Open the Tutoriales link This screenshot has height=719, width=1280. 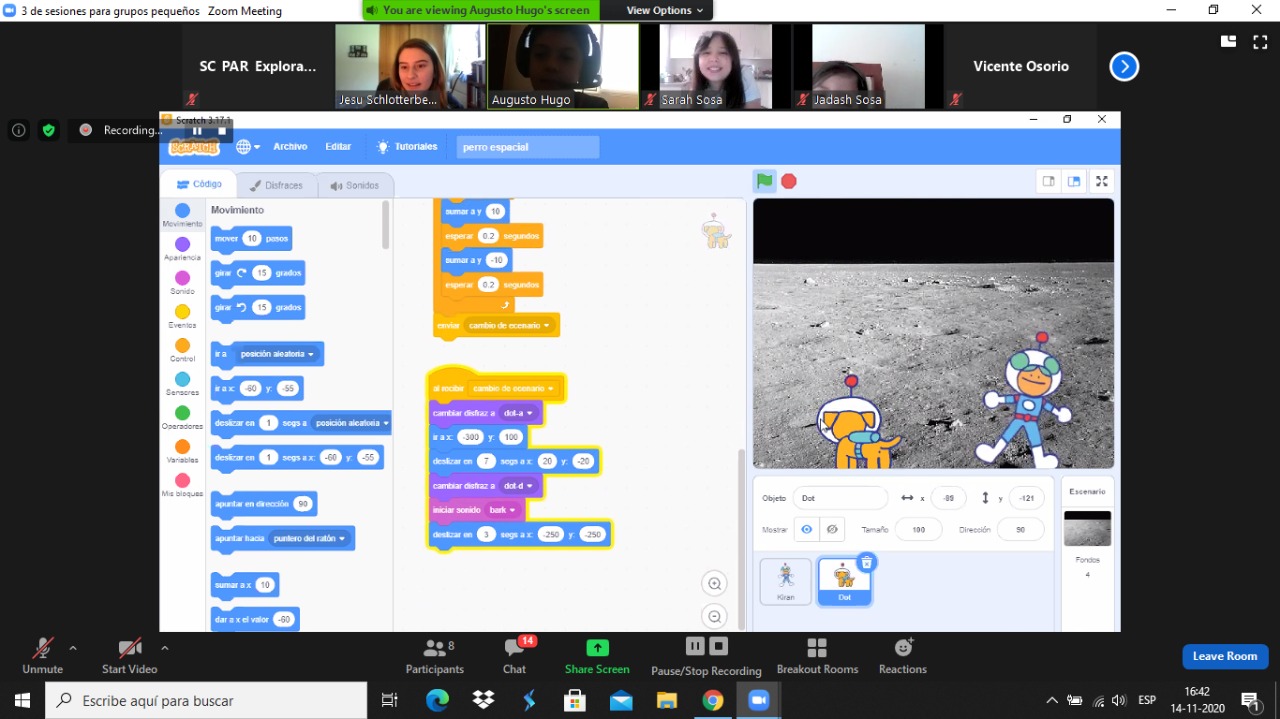pos(407,147)
